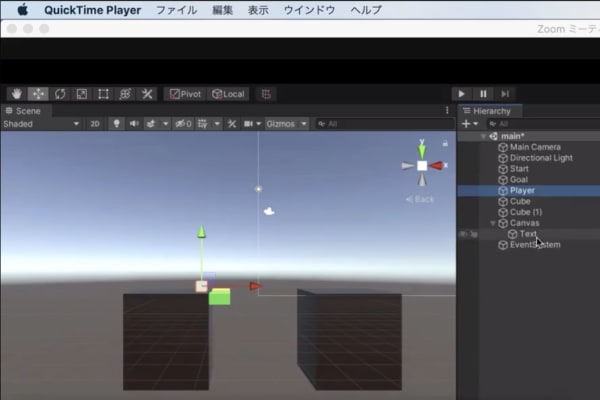Click the X axis on scene gizmo
The height and width of the screenshot is (400, 600).
pos(438,165)
